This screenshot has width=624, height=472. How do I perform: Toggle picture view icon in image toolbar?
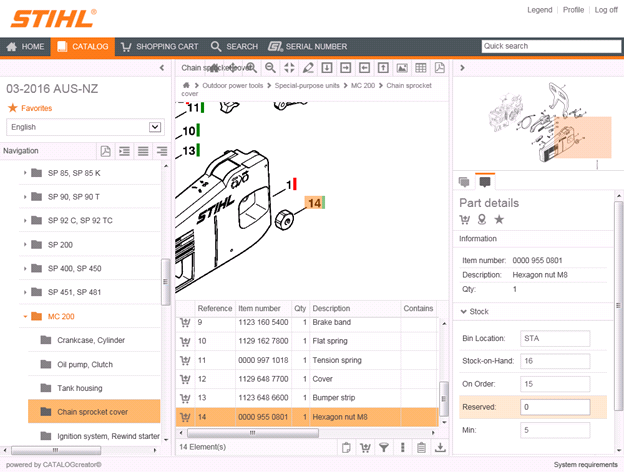coord(402,68)
